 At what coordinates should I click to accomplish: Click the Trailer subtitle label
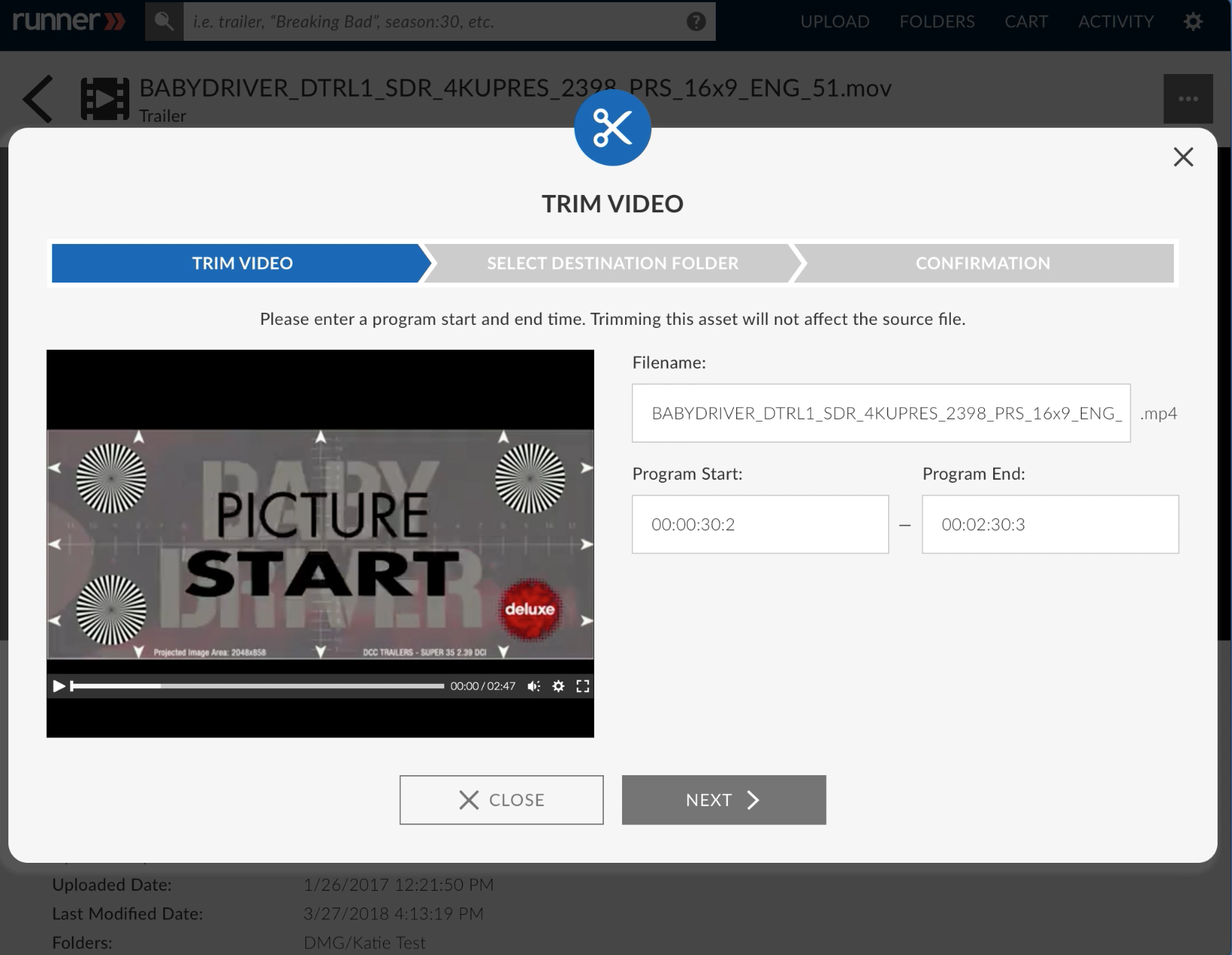[163, 116]
